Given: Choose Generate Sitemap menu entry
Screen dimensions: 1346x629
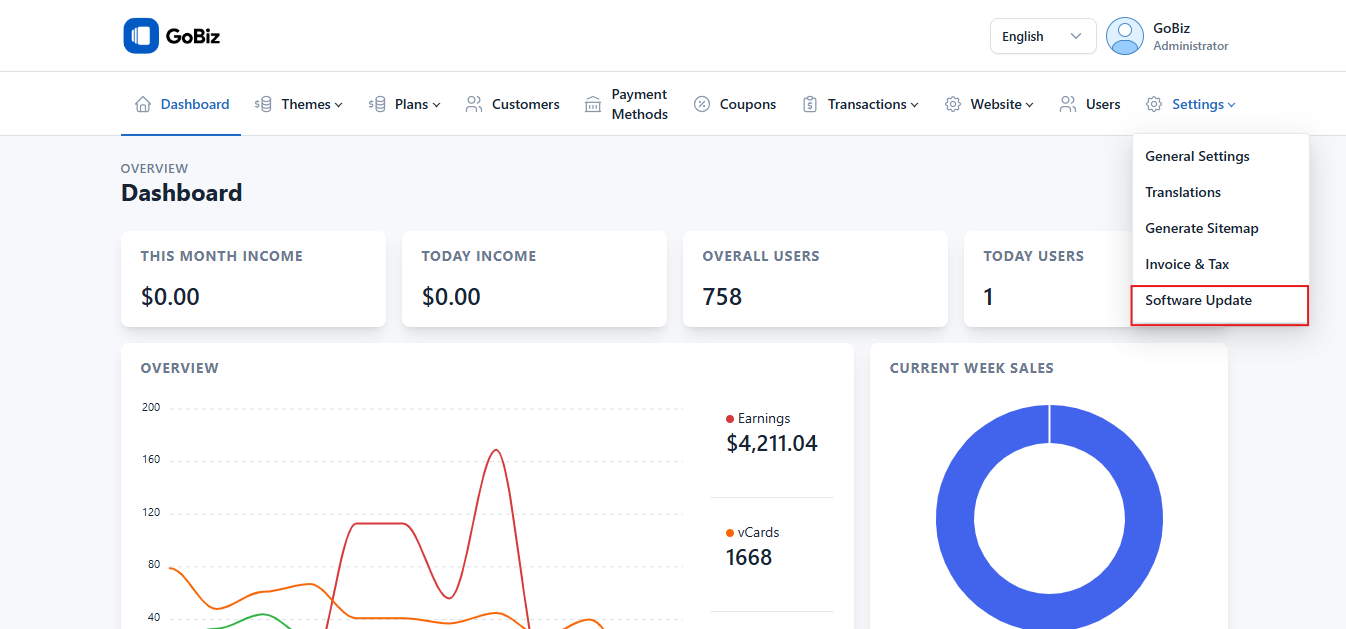Looking at the screenshot, I should (x=1201, y=228).
